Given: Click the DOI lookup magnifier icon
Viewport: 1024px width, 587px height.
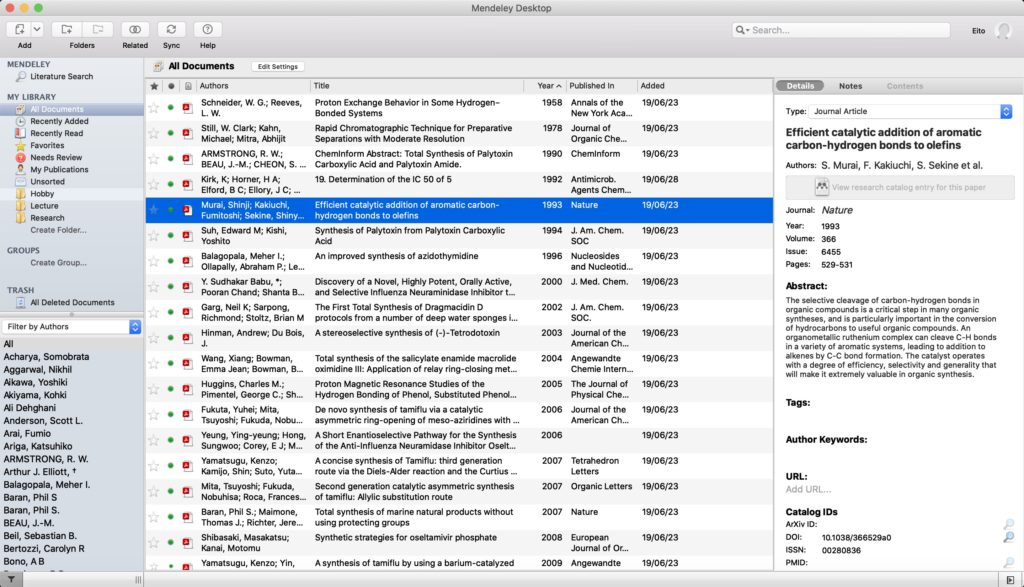Looking at the screenshot, I should tap(1009, 537).
